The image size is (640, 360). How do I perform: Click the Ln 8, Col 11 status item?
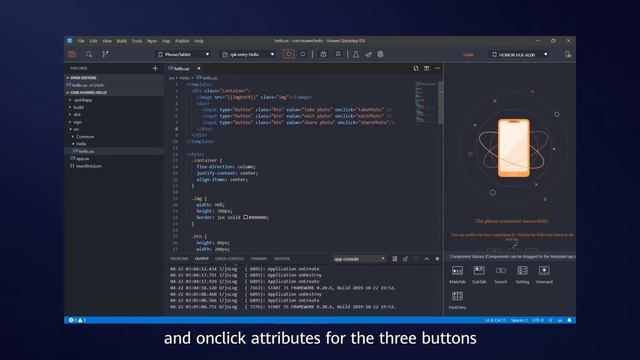[x=495, y=320]
